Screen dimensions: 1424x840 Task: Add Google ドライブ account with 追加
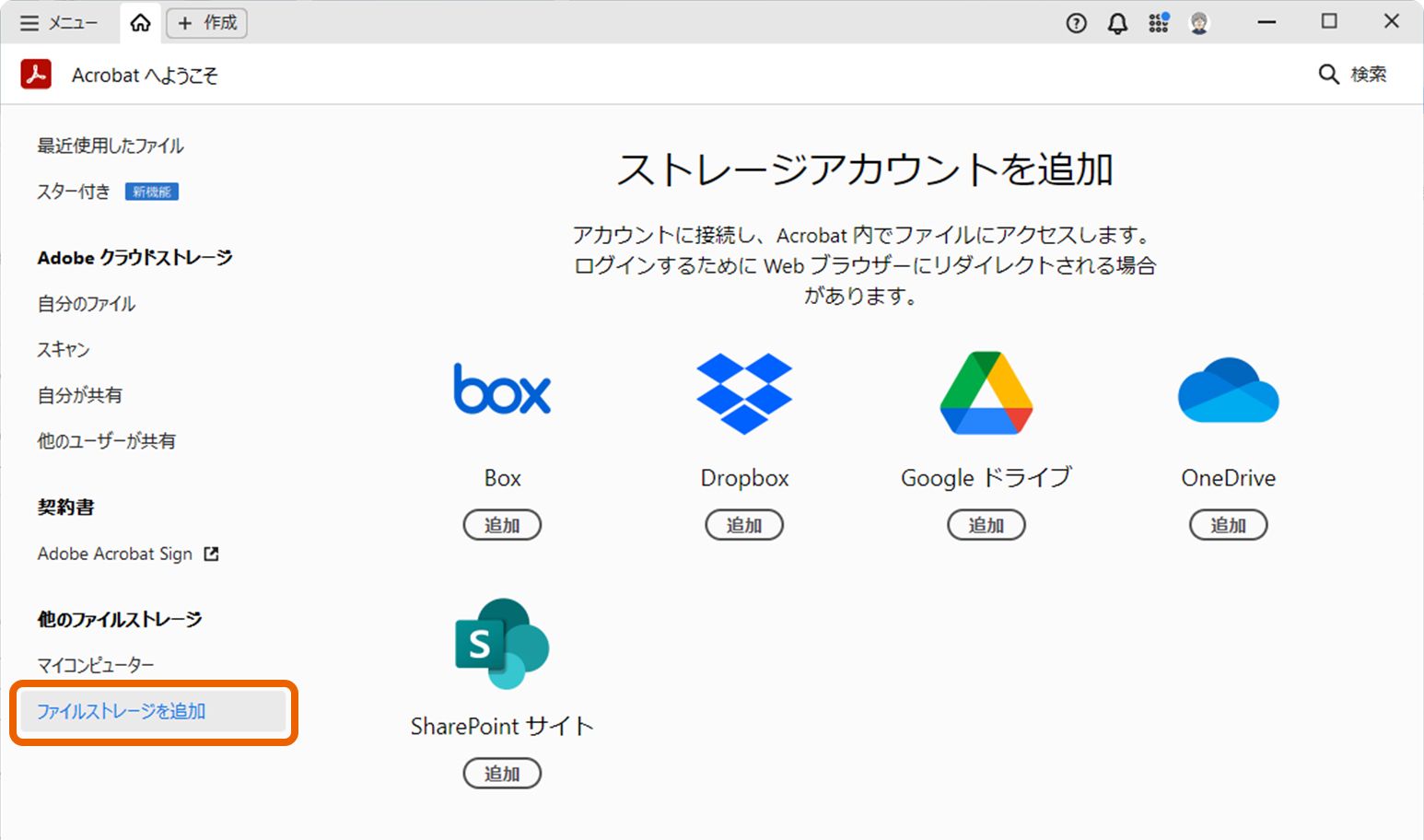coord(986,525)
